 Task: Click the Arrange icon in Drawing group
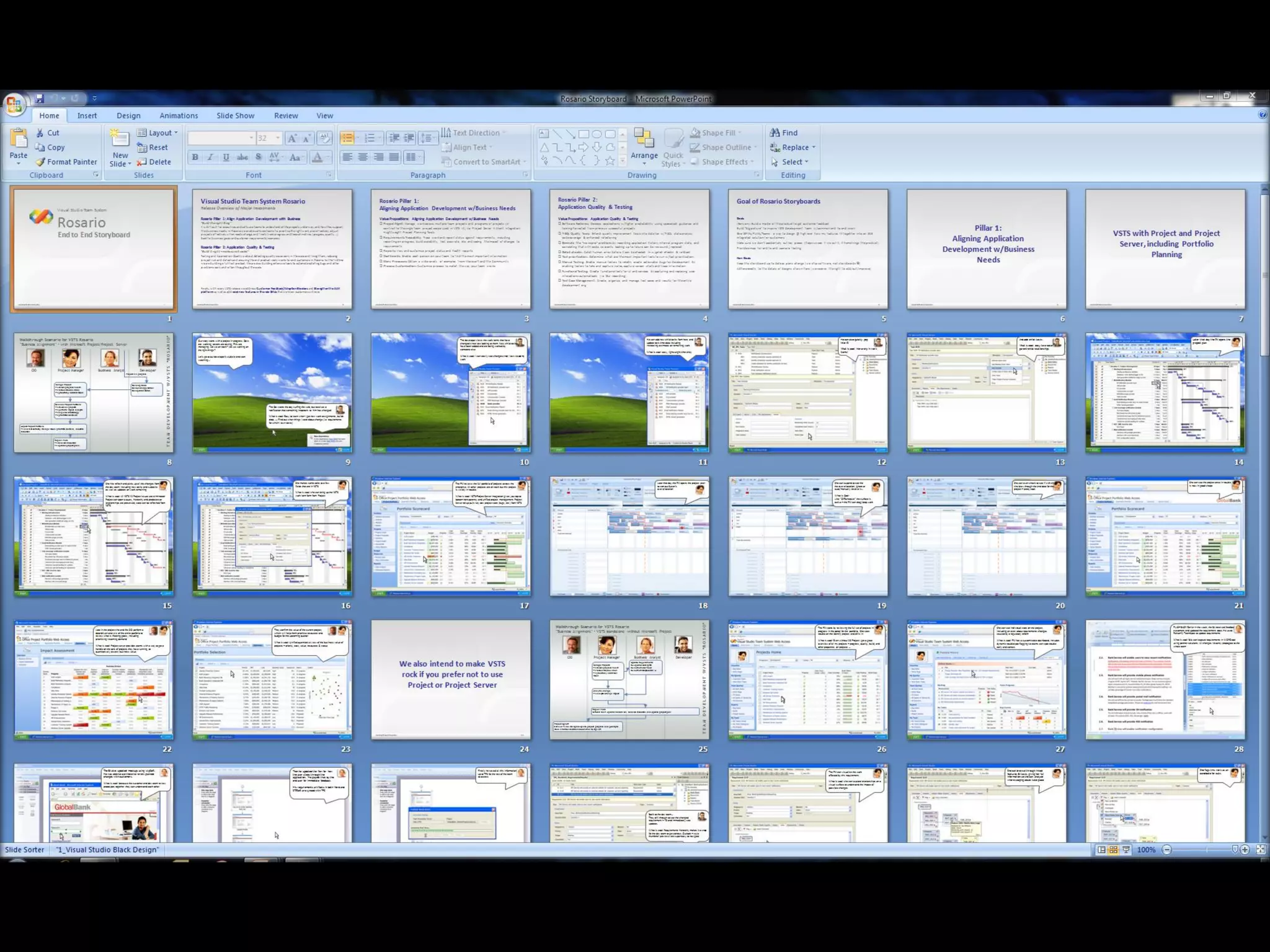(644, 139)
